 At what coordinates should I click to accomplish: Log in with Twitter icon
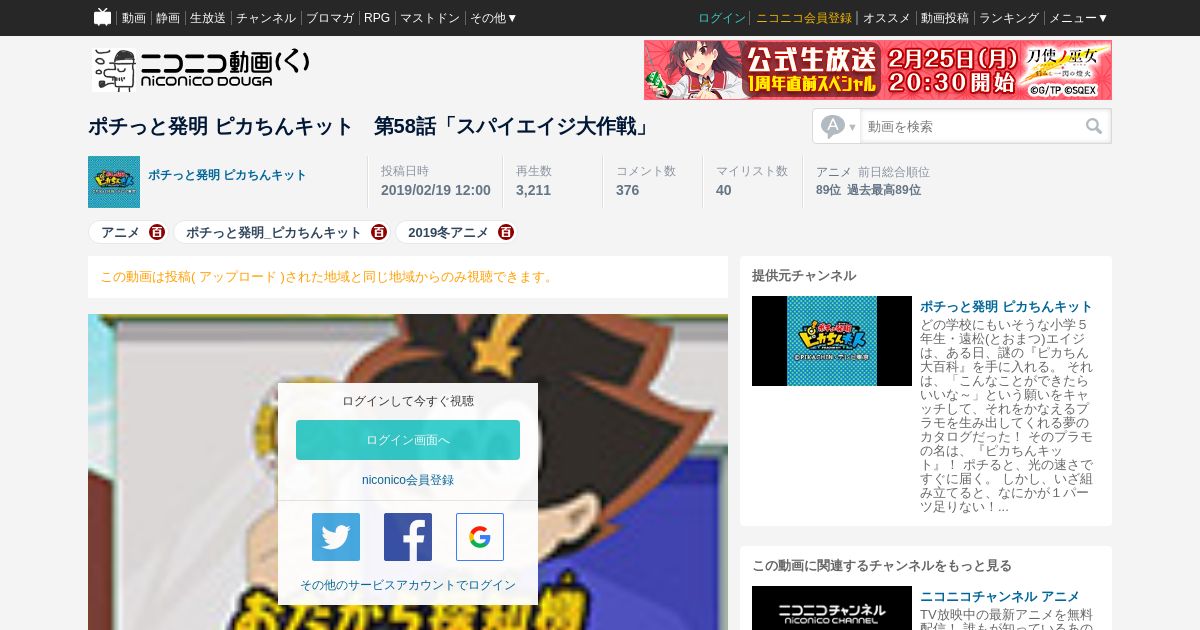336,537
